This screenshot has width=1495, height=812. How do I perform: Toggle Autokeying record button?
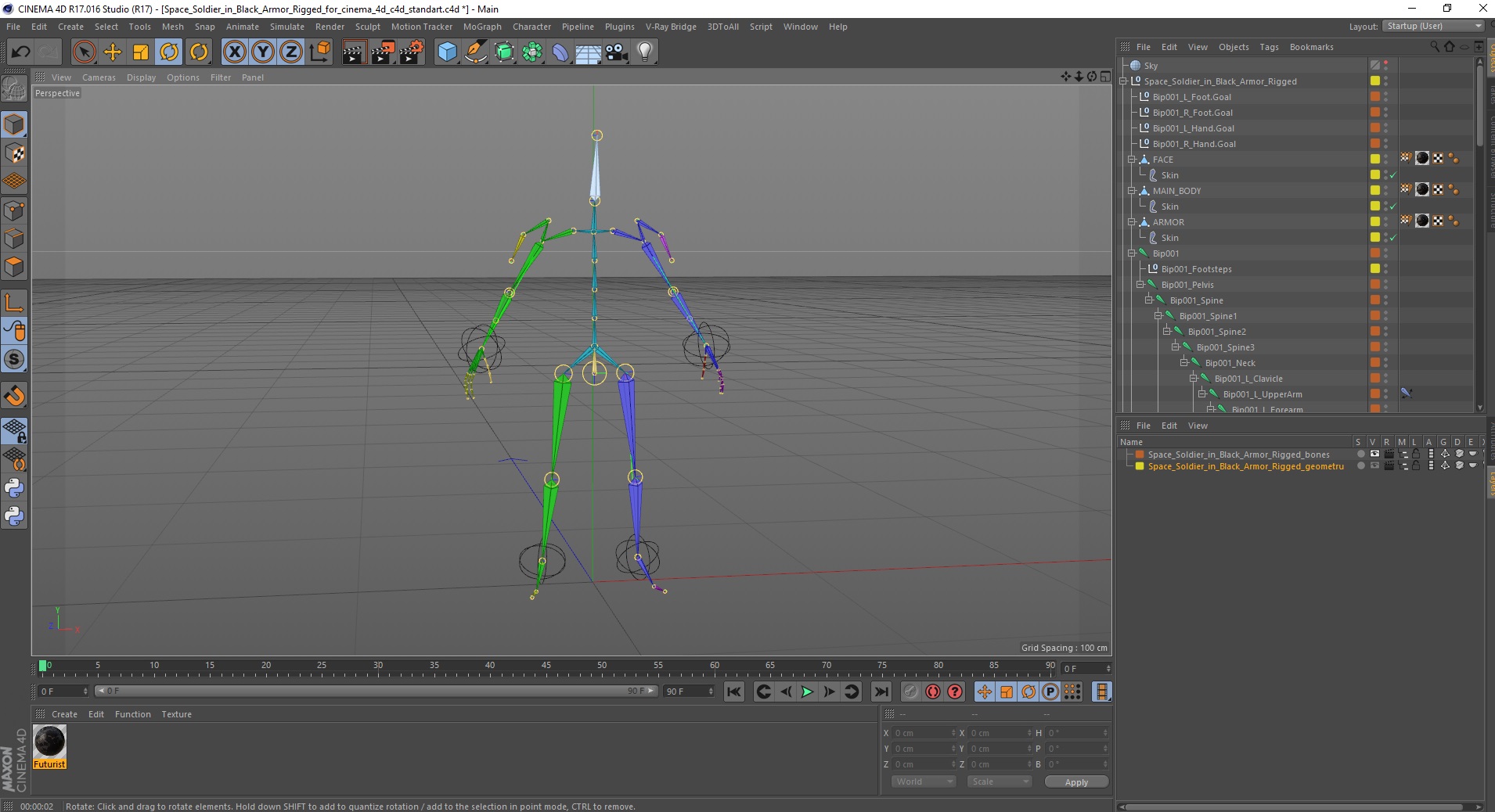tap(933, 692)
